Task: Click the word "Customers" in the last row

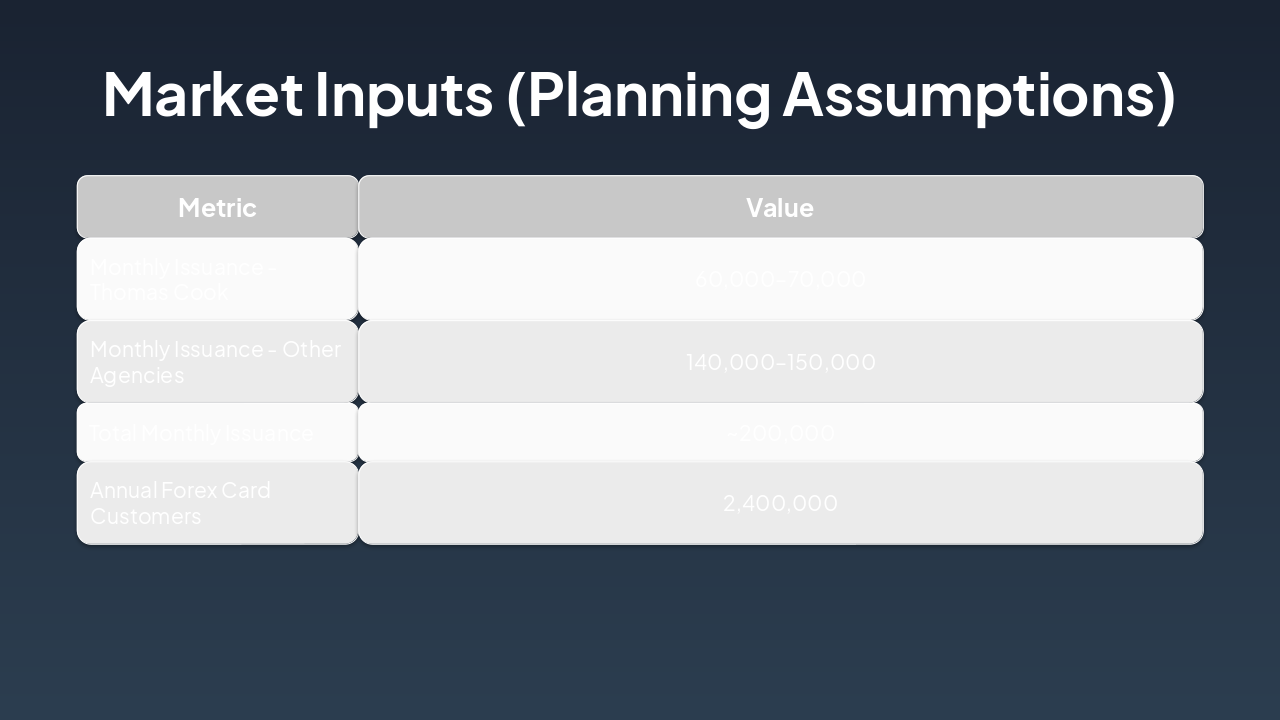Action: point(145,516)
